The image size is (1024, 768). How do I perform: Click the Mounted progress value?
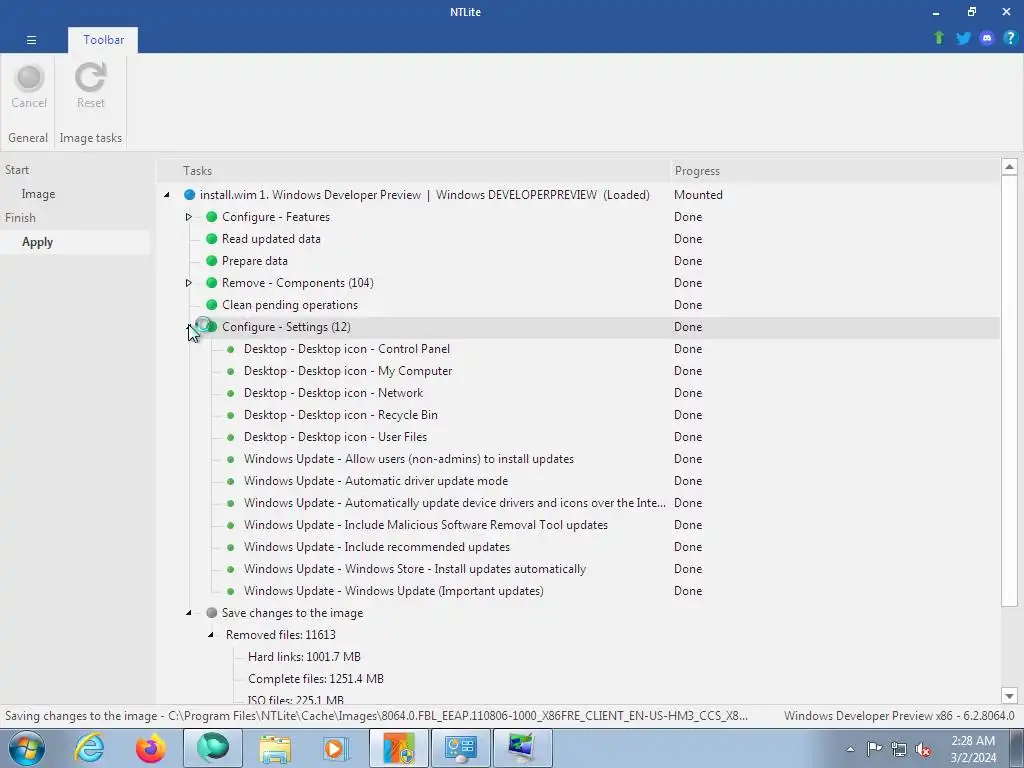698,195
